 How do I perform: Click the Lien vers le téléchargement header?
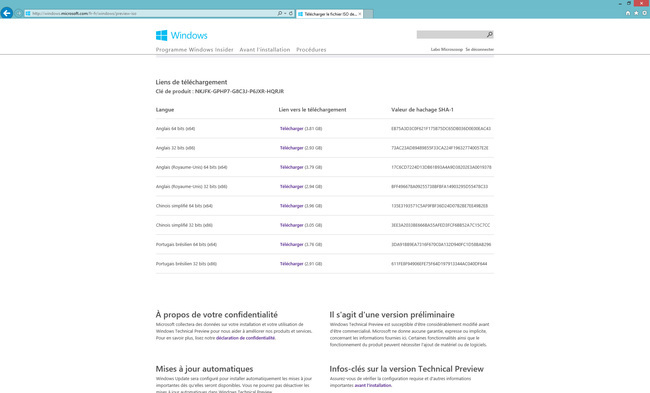point(312,109)
